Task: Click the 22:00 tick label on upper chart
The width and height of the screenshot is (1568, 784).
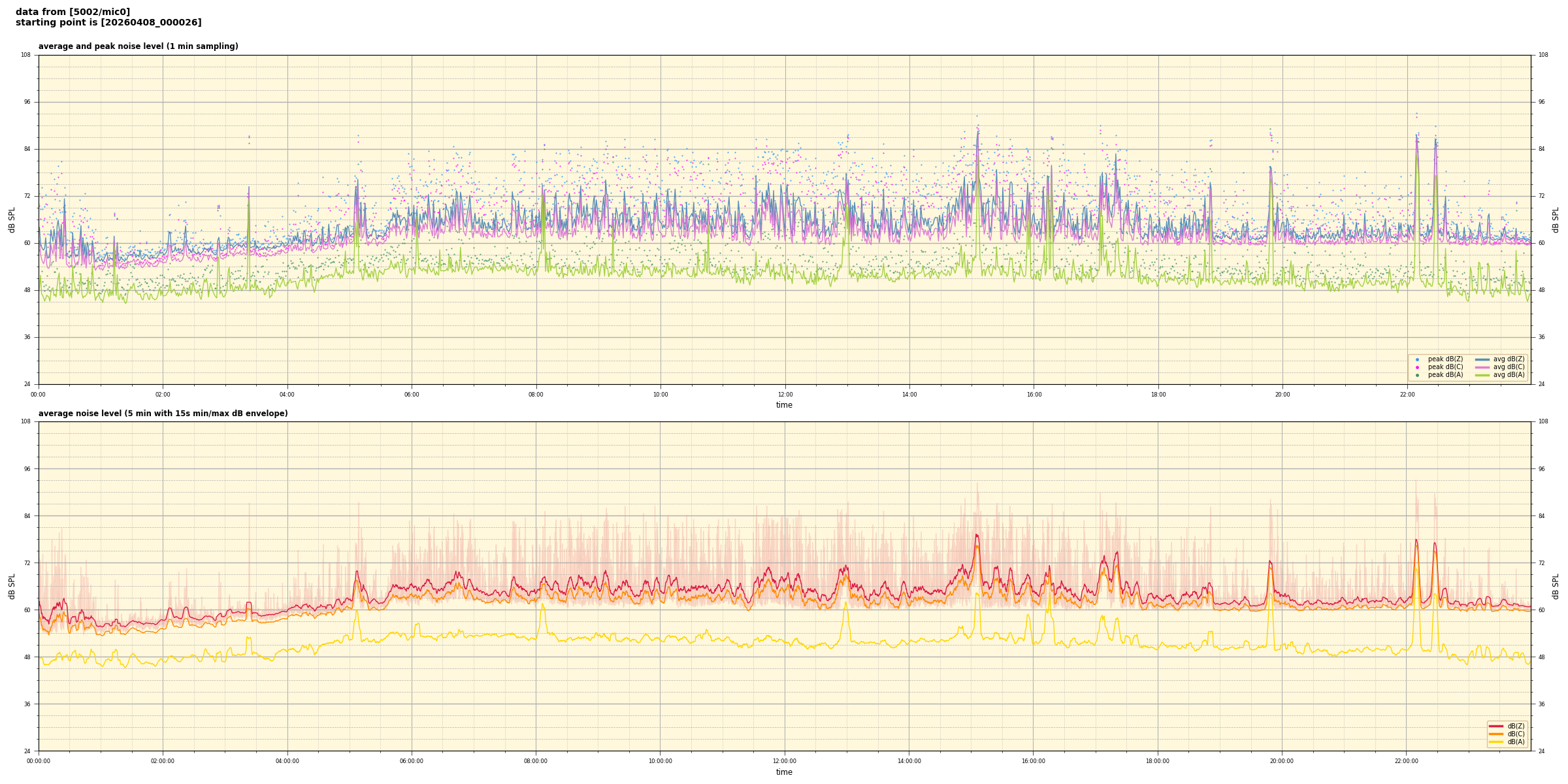Action: tap(1407, 395)
